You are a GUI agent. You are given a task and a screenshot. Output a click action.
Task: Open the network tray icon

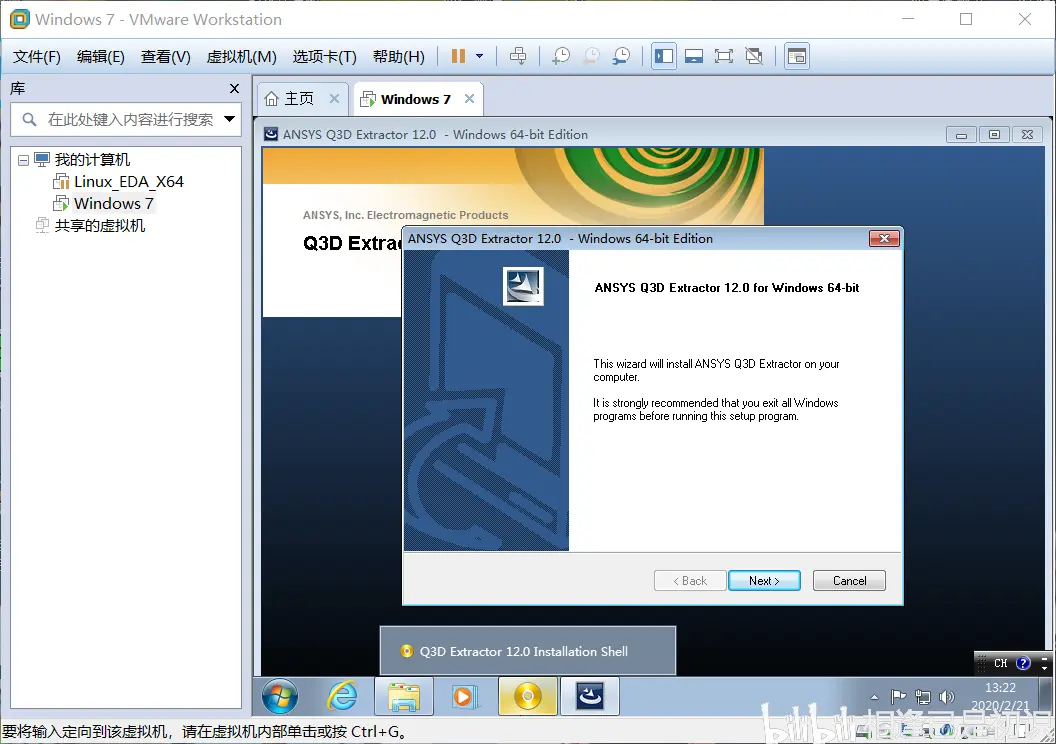[923, 697]
